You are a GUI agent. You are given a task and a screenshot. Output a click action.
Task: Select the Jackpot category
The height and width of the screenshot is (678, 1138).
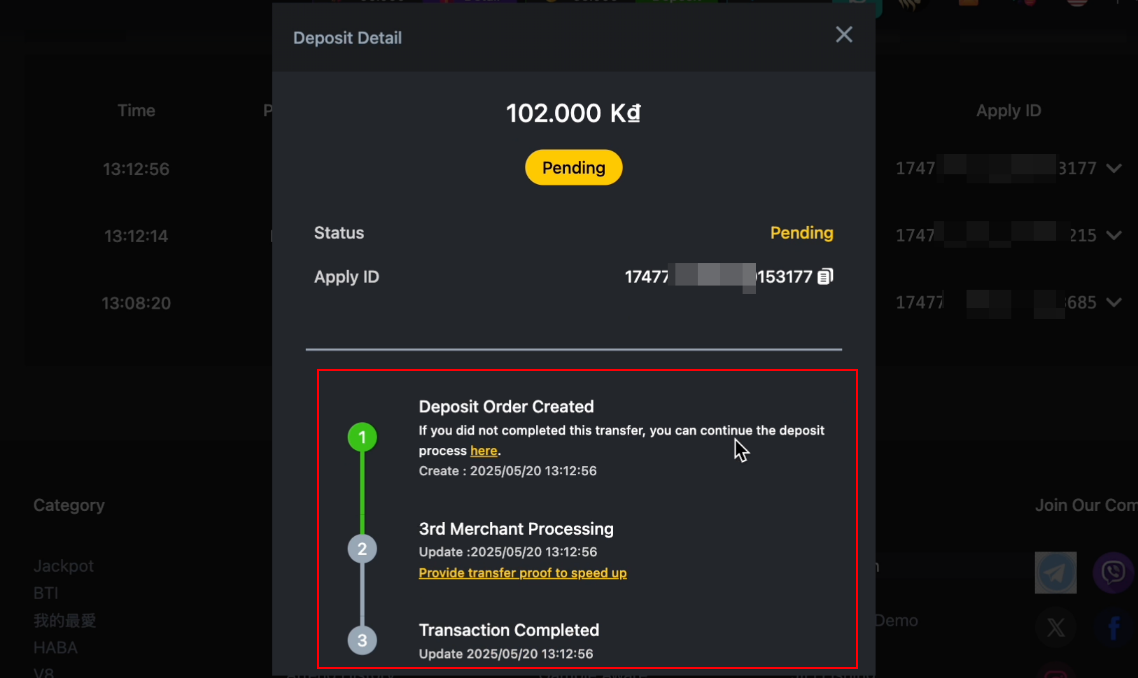63,565
